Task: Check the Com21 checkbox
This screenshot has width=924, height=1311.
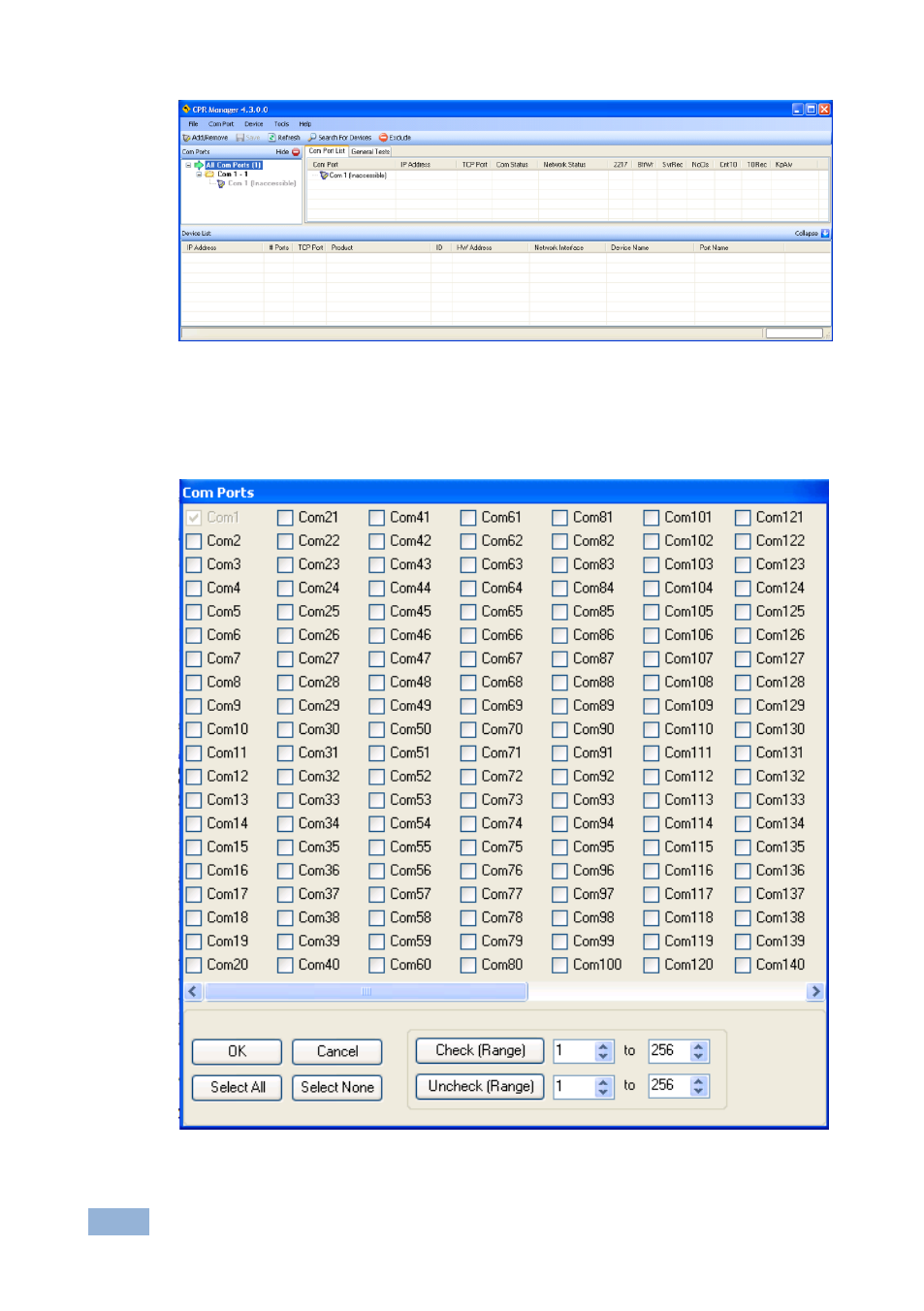Action: click(285, 518)
